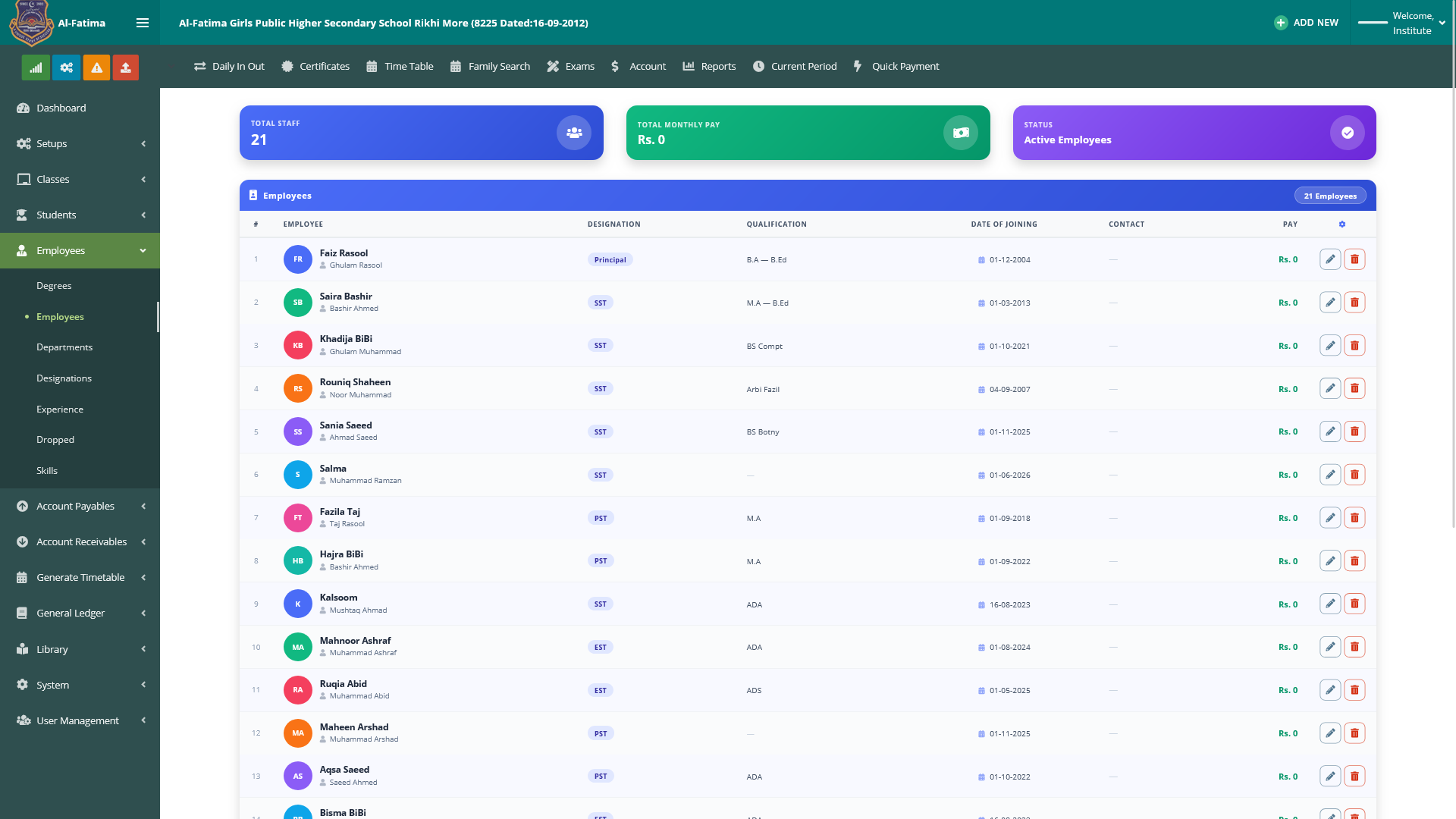
Task: Click the monthly pay money icon
Action: (x=961, y=133)
